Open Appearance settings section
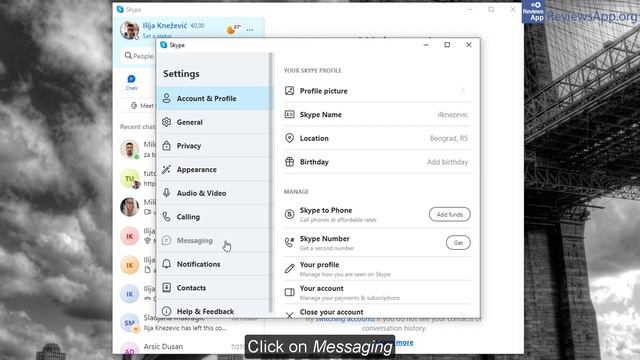Screen dimensions: 640x360 214,169
